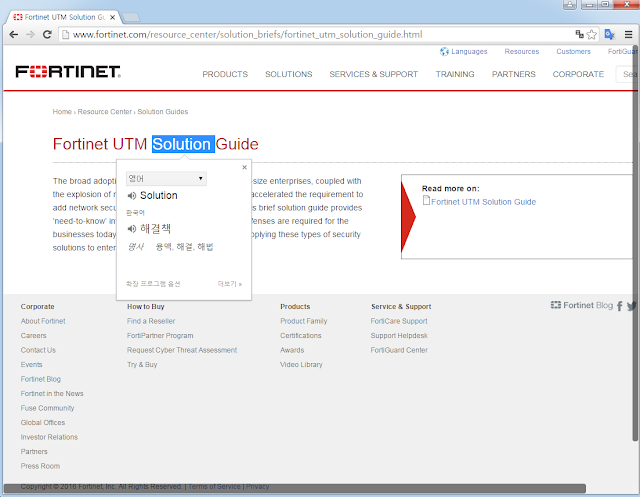Screen dimensions: 640x497
Task: Click the address bar URL
Action: tap(247, 35)
